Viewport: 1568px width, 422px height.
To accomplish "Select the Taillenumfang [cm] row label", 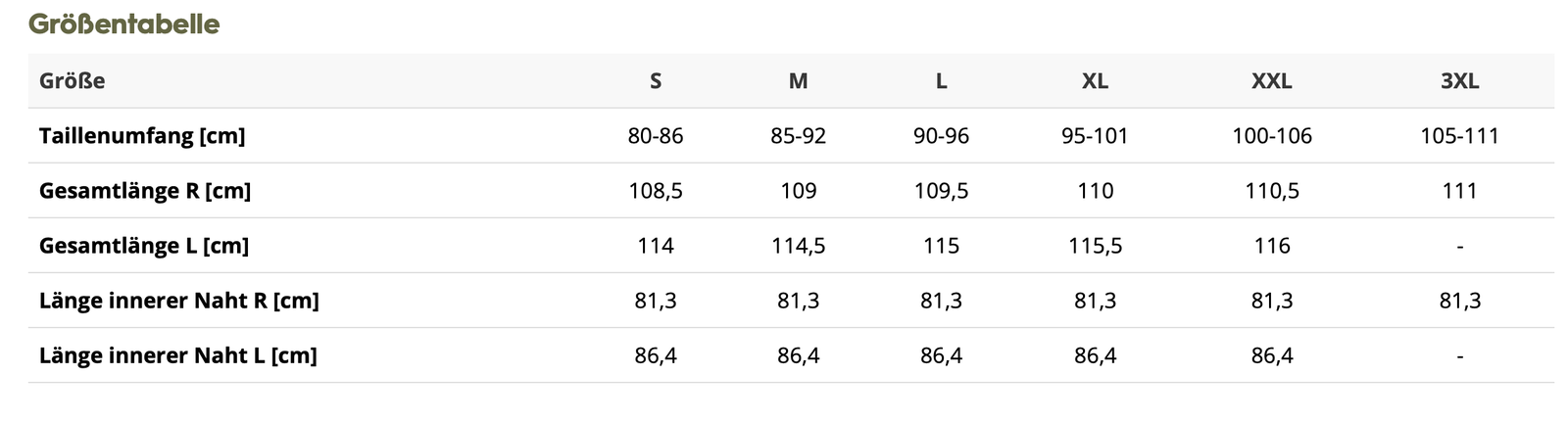I will coord(142,135).
